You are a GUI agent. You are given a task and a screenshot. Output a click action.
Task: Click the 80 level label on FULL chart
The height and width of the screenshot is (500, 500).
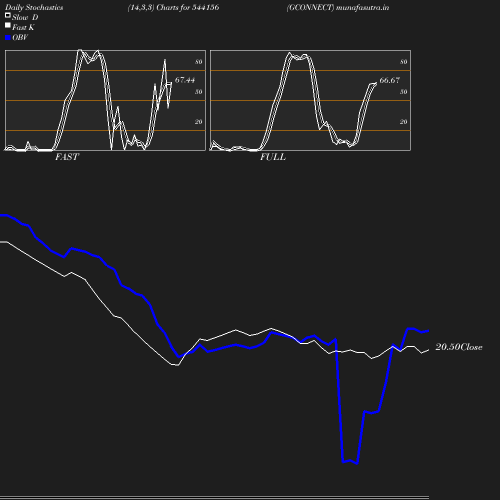pyautogui.click(x=403, y=62)
